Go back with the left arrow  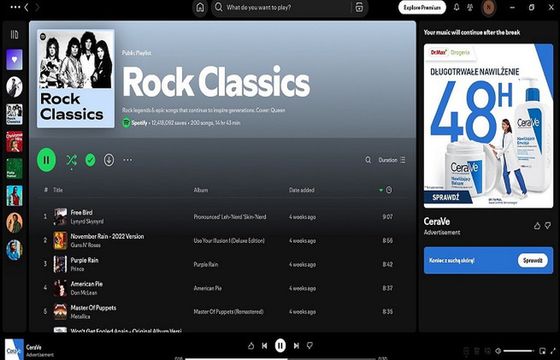coord(26,7)
